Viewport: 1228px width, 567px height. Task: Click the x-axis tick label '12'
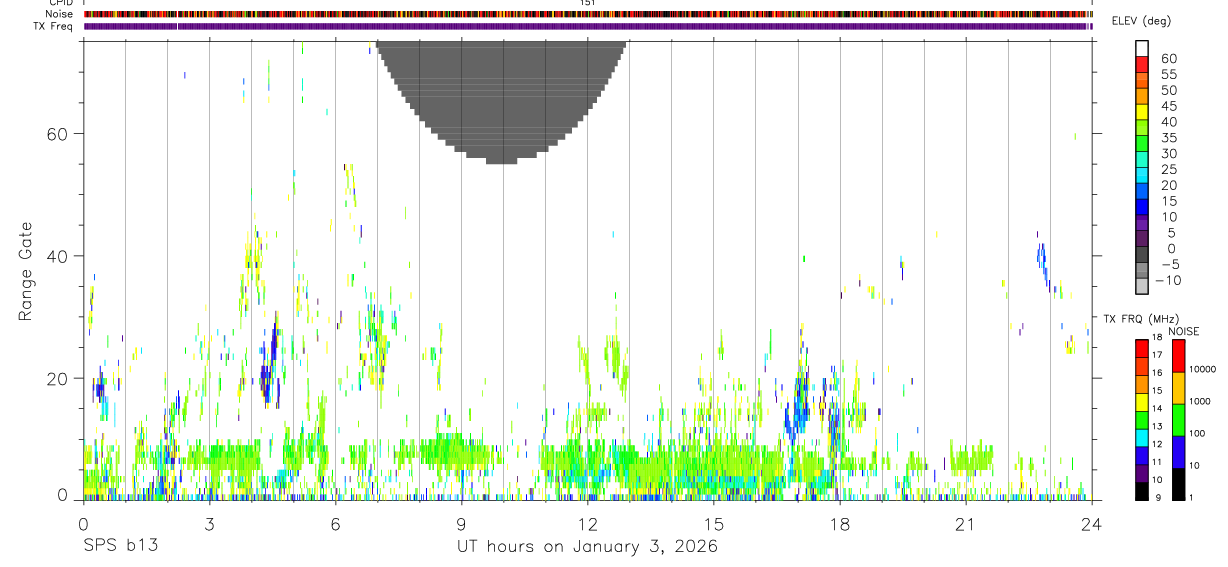587,523
